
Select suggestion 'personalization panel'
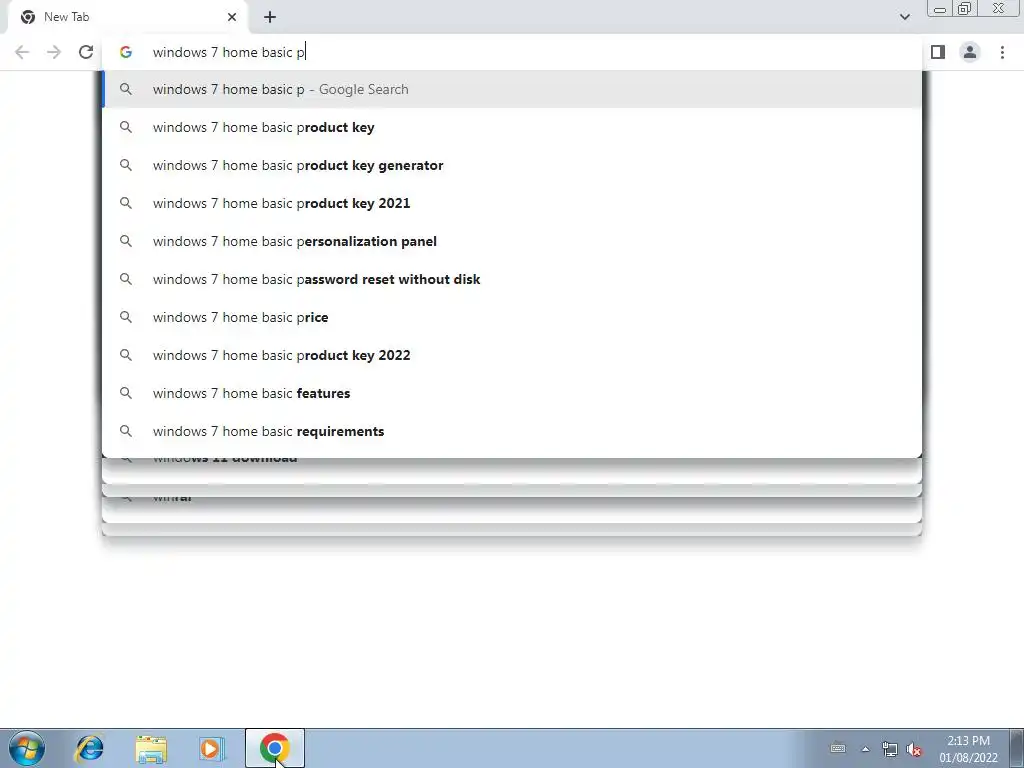pyautogui.click(x=512, y=241)
